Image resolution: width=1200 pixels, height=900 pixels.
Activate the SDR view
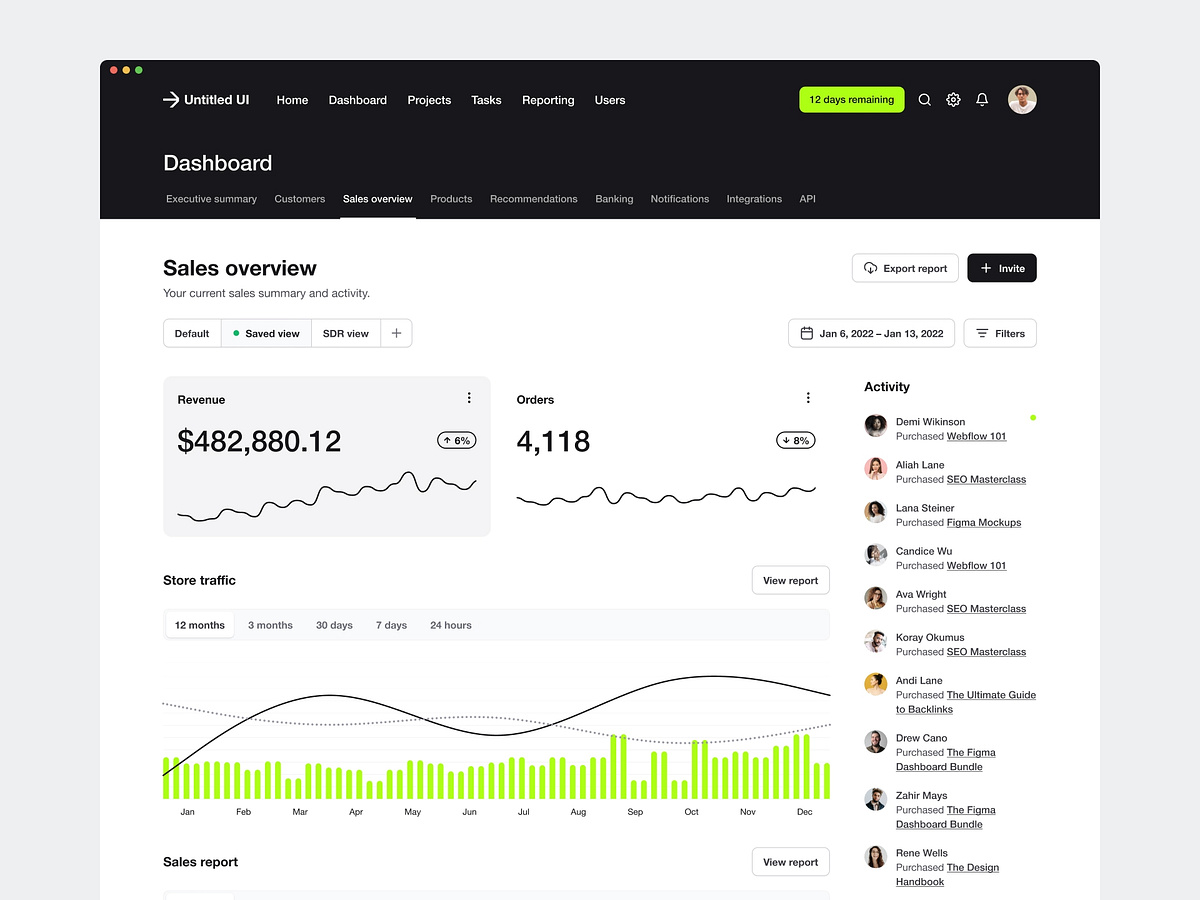click(x=345, y=333)
